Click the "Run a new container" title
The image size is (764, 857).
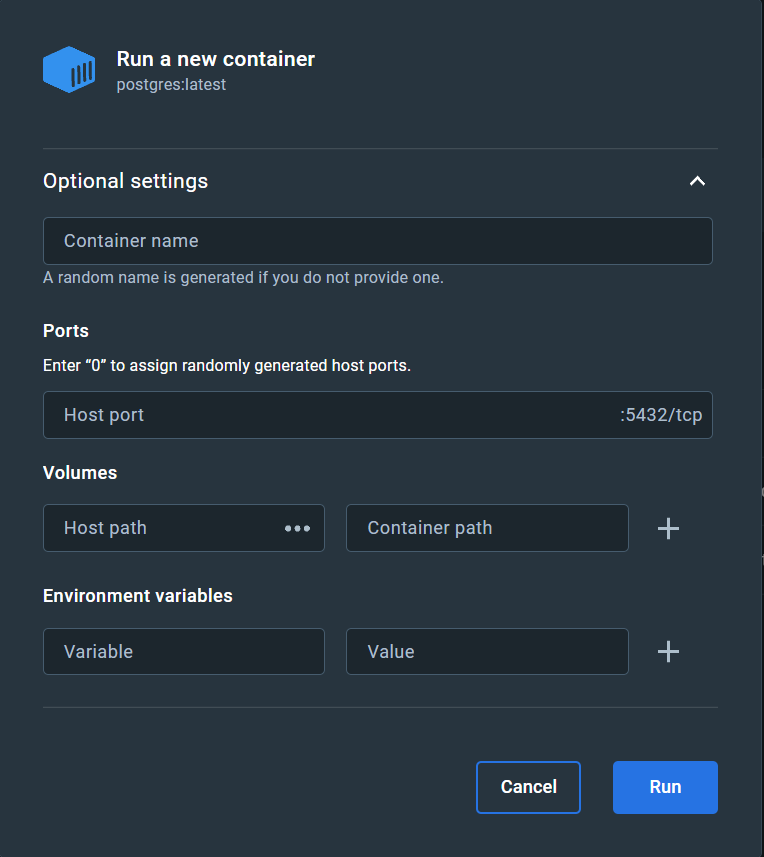216,59
